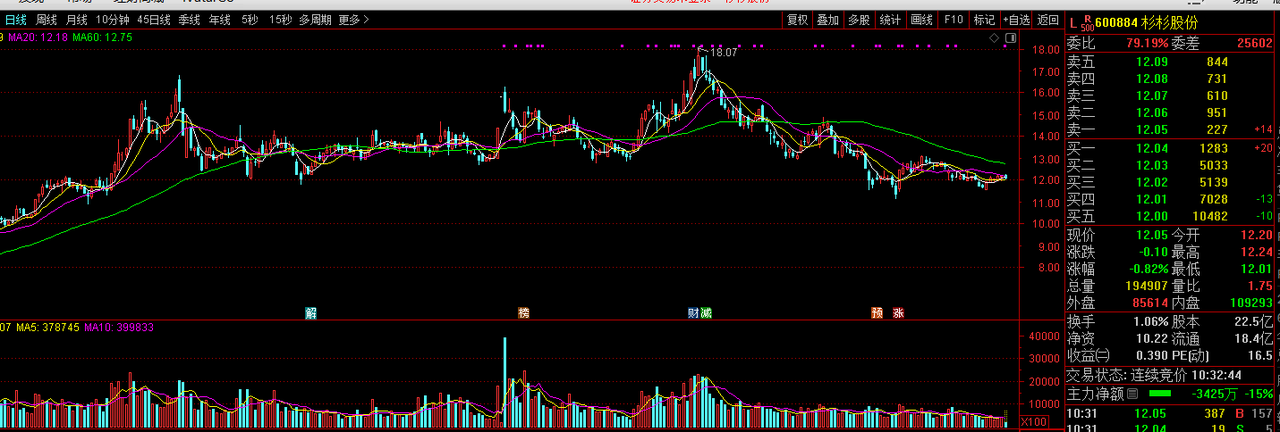Click the PE(动) 16.5 value
This screenshot has width=1280, height=432.
(1260, 356)
